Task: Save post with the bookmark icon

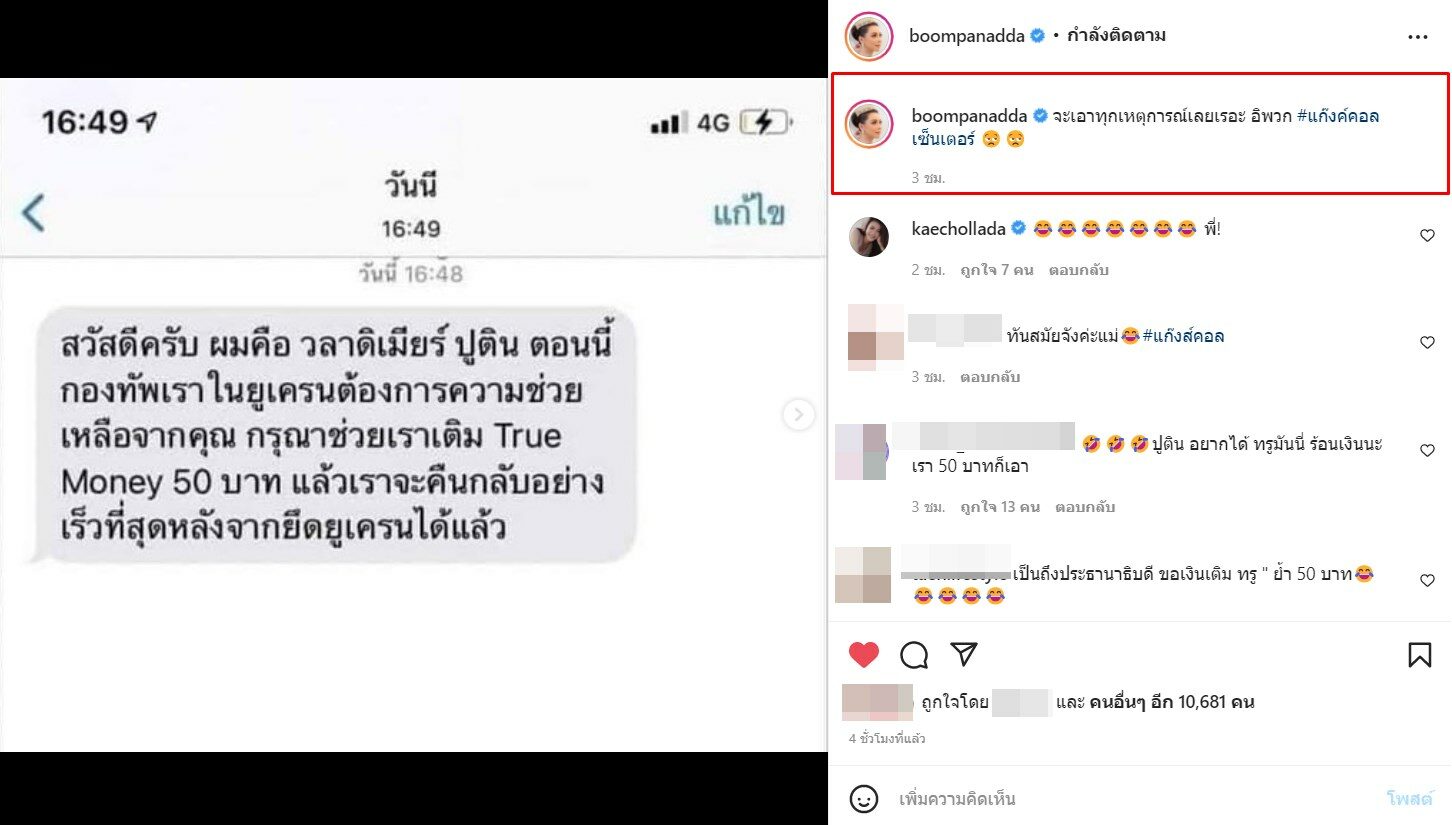Action: tap(1419, 655)
